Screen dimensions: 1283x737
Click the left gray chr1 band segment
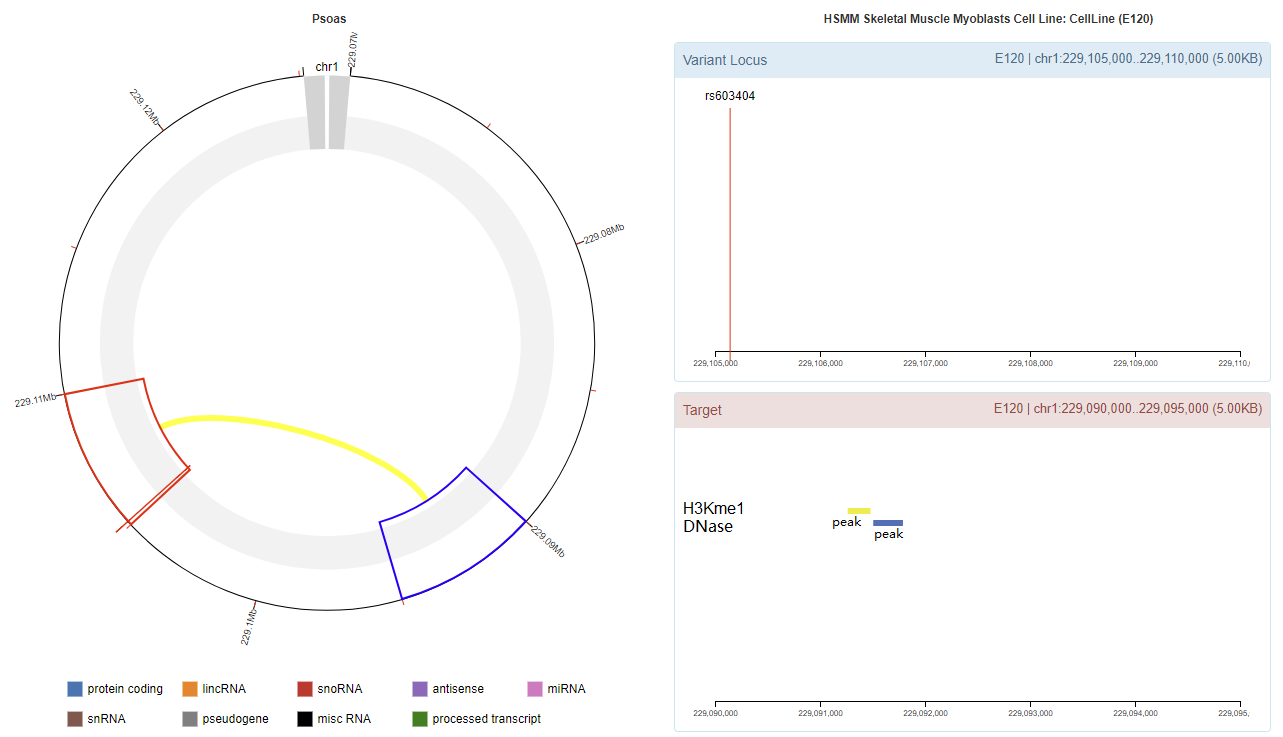315,113
